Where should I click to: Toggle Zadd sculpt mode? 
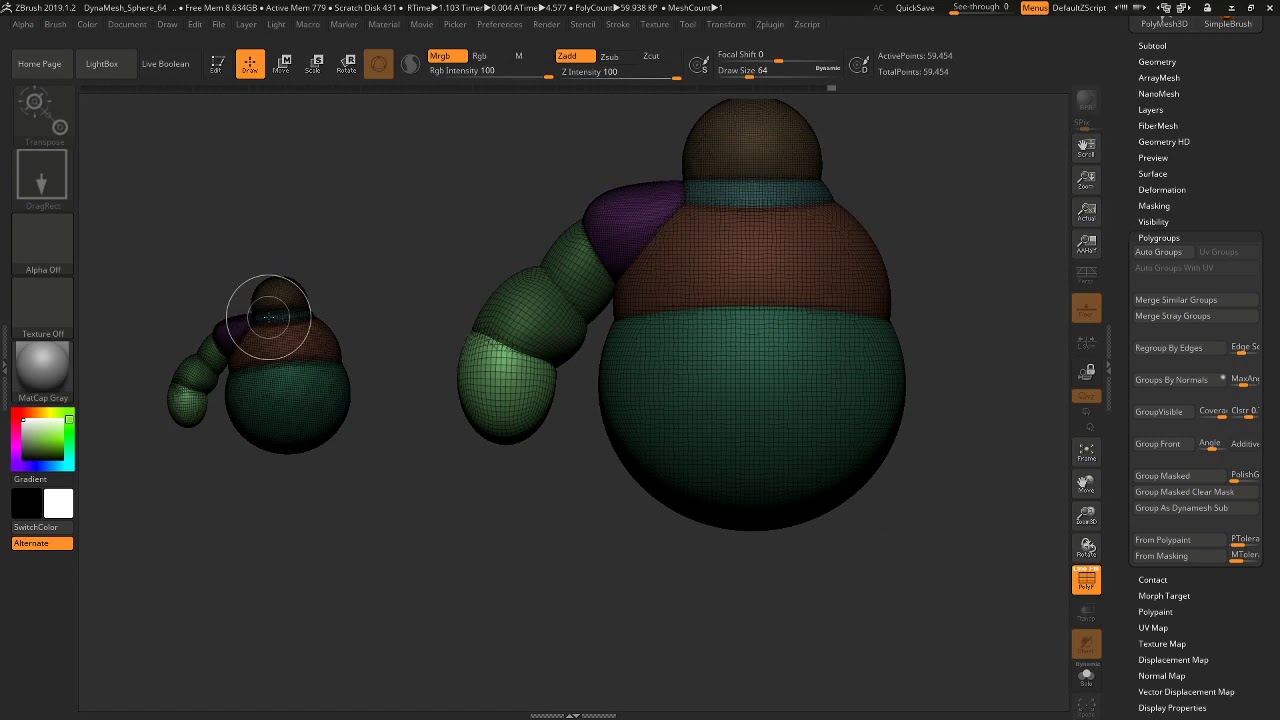[x=575, y=56]
